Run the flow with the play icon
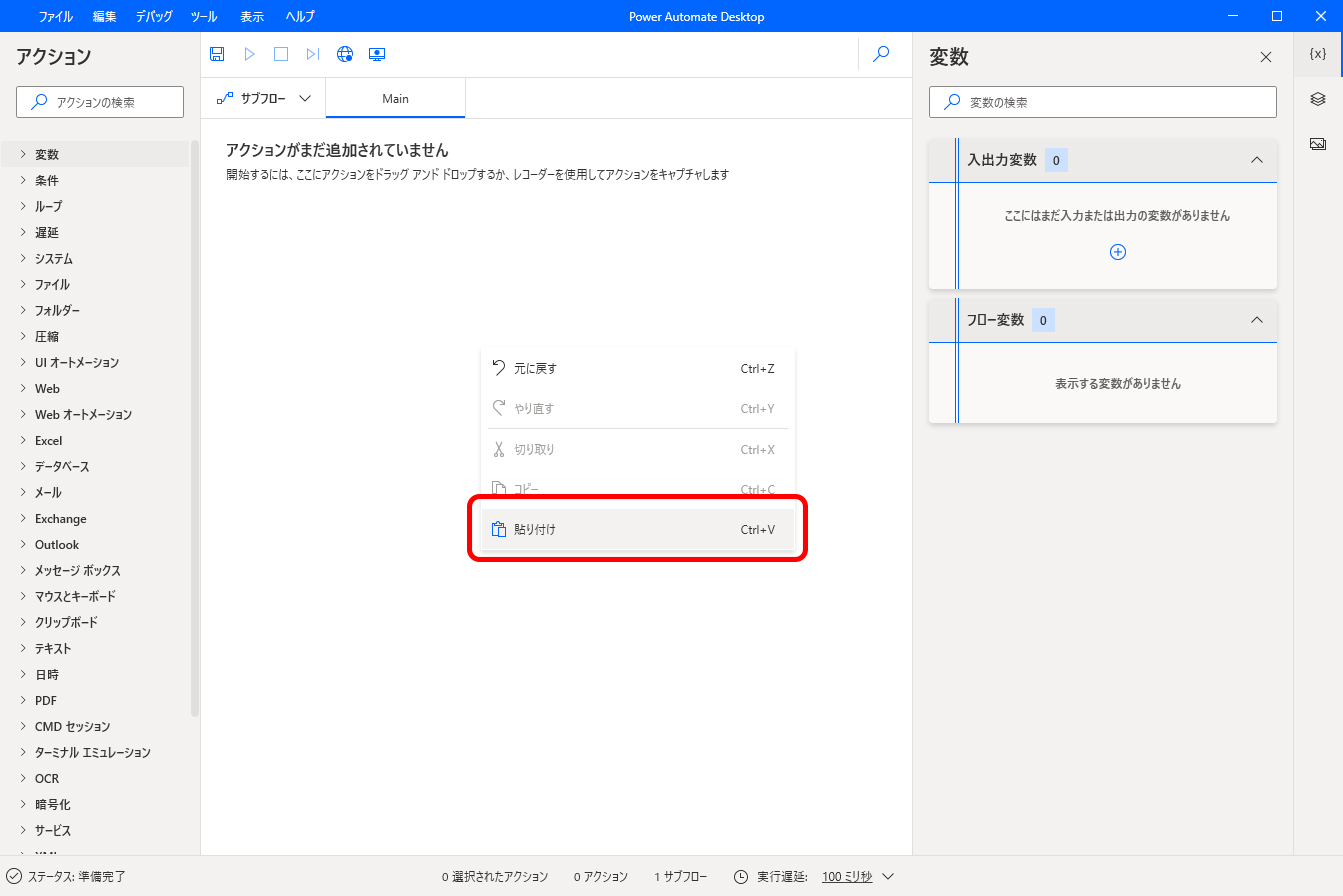Viewport: 1343px width, 896px height. pyautogui.click(x=249, y=54)
